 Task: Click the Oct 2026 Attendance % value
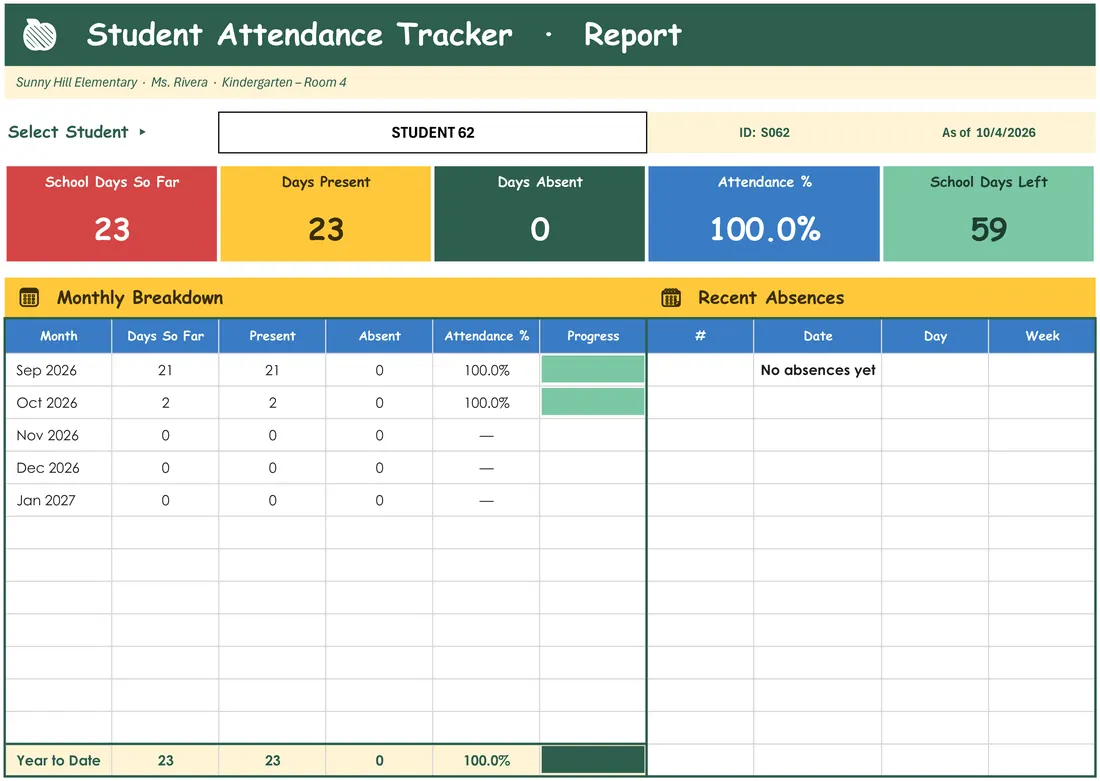click(x=486, y=403)
